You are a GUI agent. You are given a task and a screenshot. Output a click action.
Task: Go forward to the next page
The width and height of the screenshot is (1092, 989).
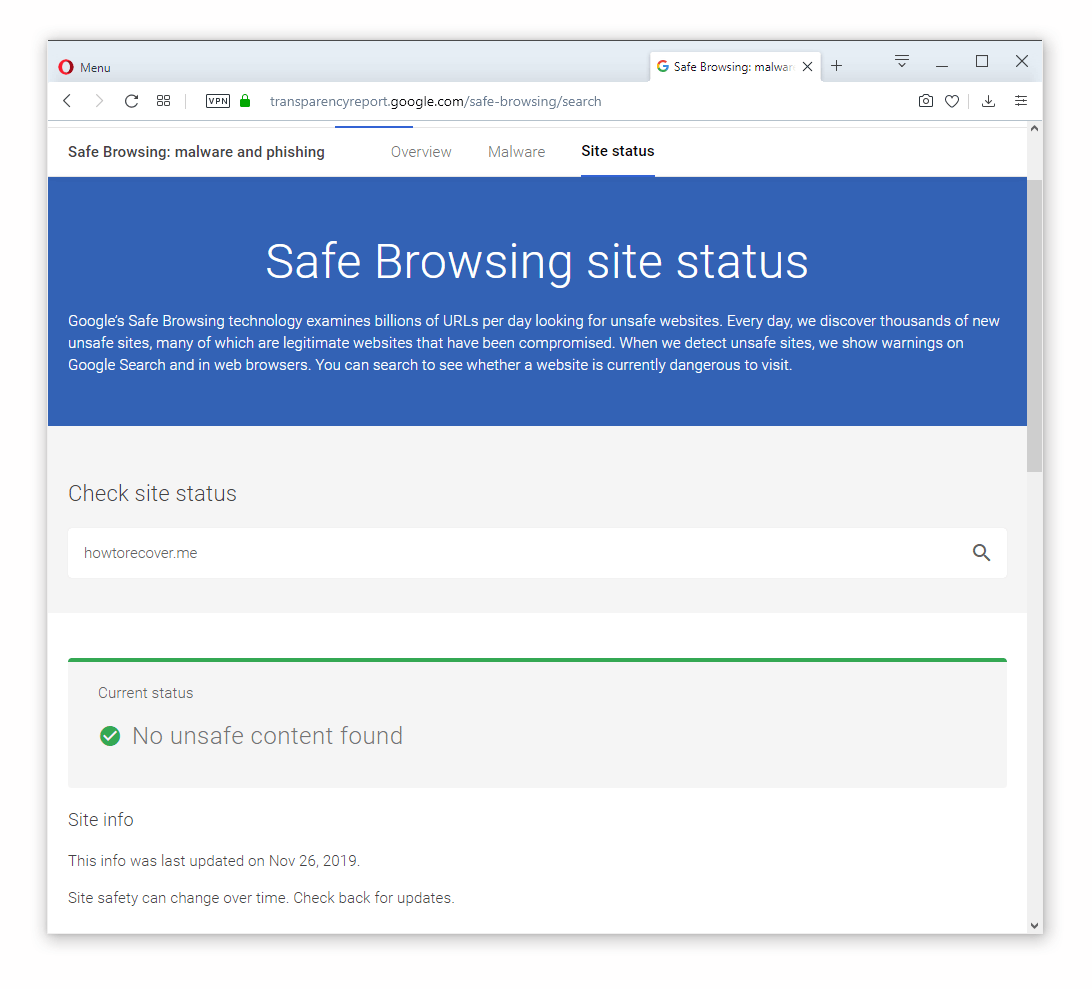99,101
